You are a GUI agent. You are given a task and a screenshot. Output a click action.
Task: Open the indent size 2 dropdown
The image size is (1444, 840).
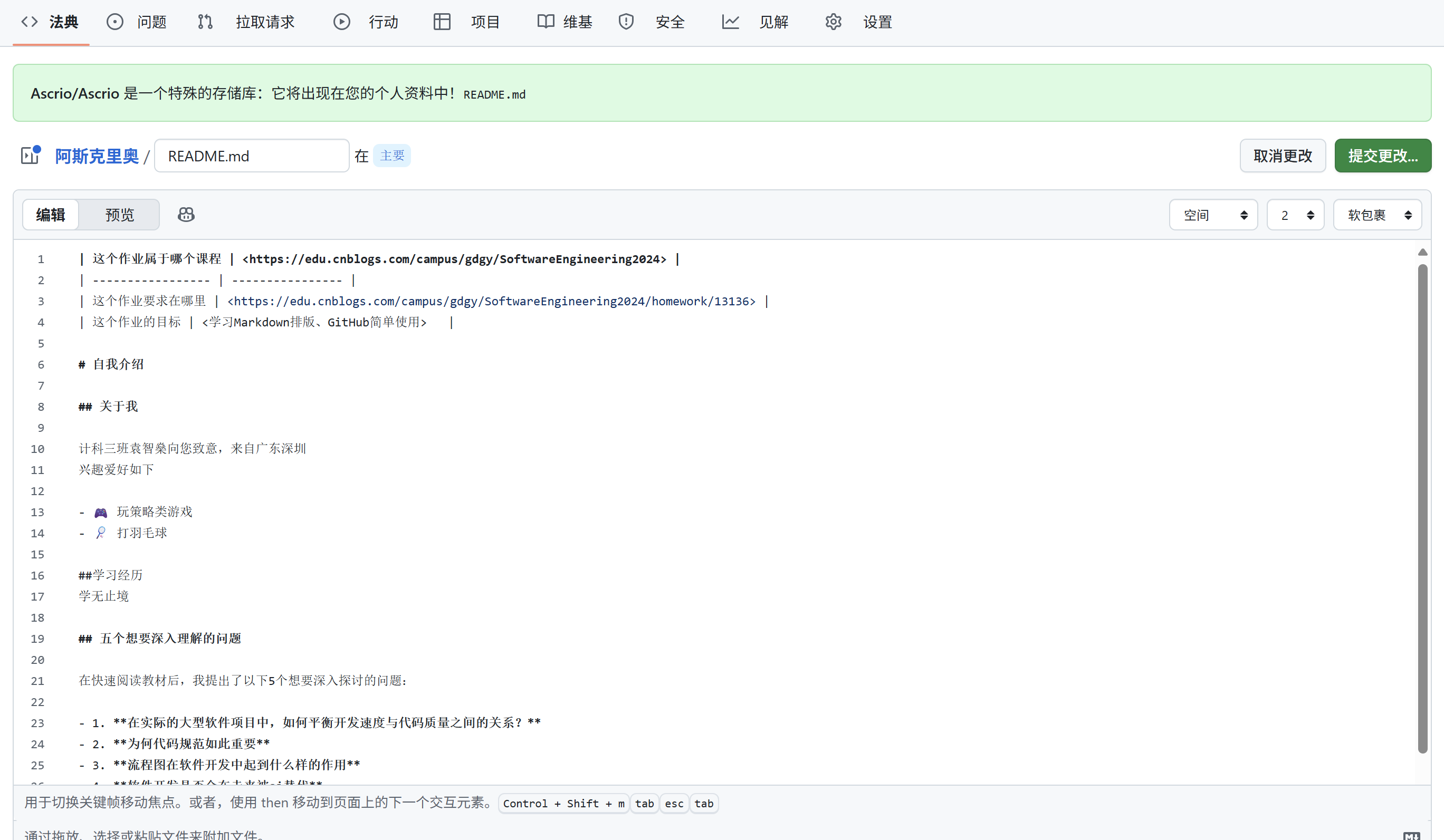click(1295, 215)
